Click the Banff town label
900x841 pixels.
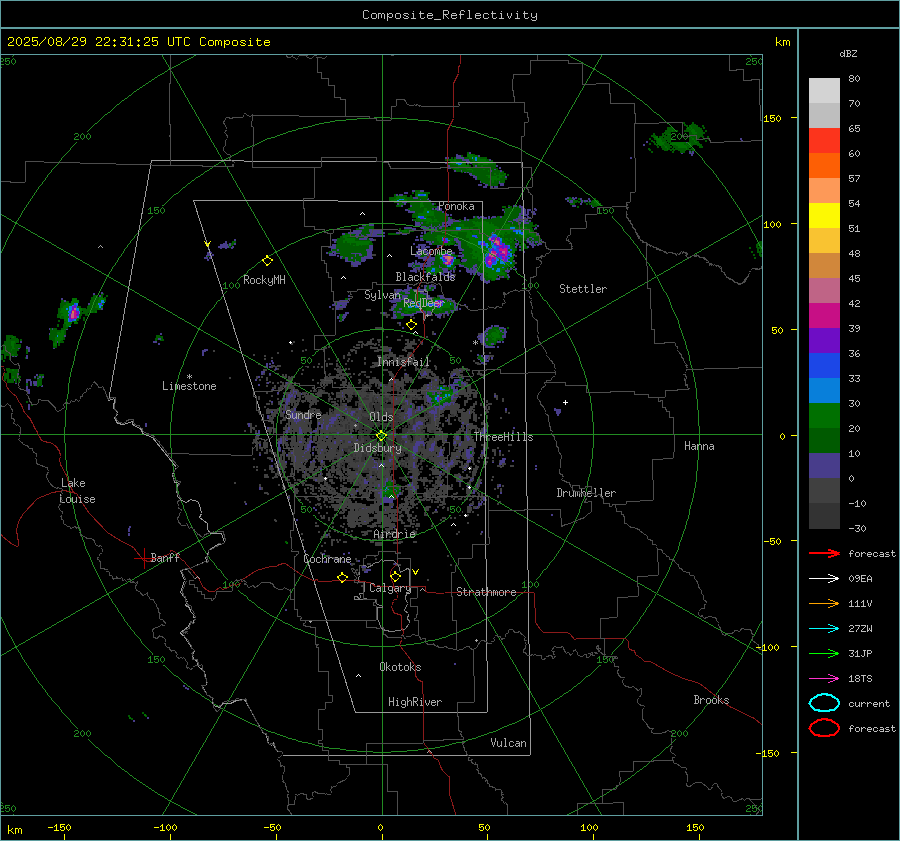click(x=165, y=557)
